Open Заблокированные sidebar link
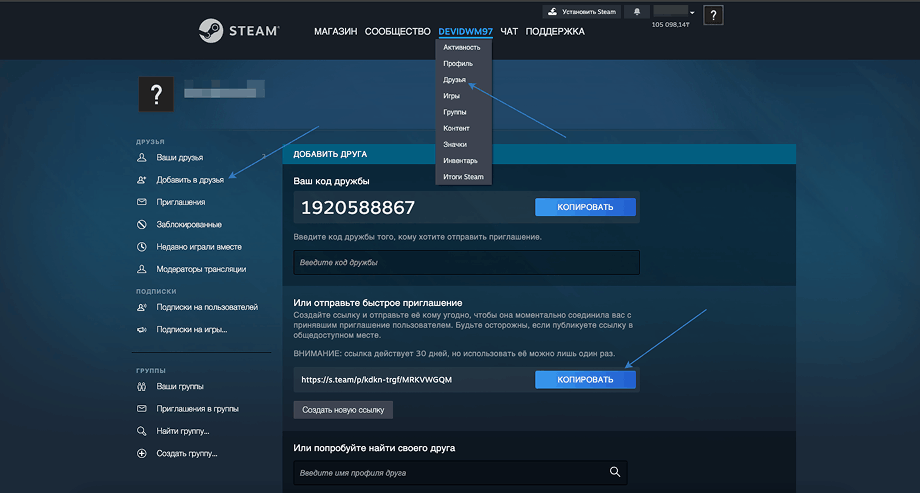This screenshot has height=493, width=920. point(189,225)
